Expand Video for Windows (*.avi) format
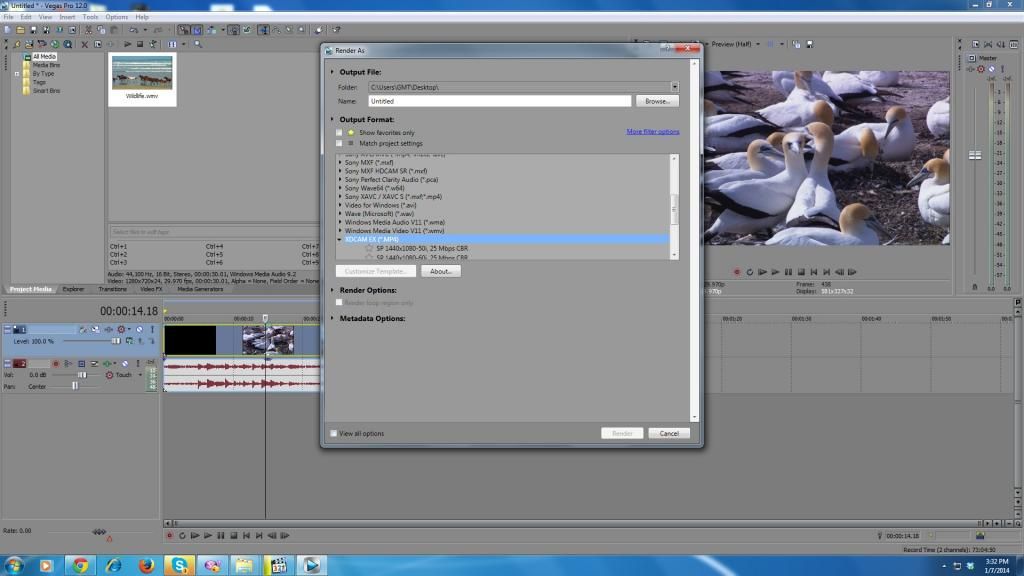Screen dimensions: 1024x576 [x=340, y=205]
